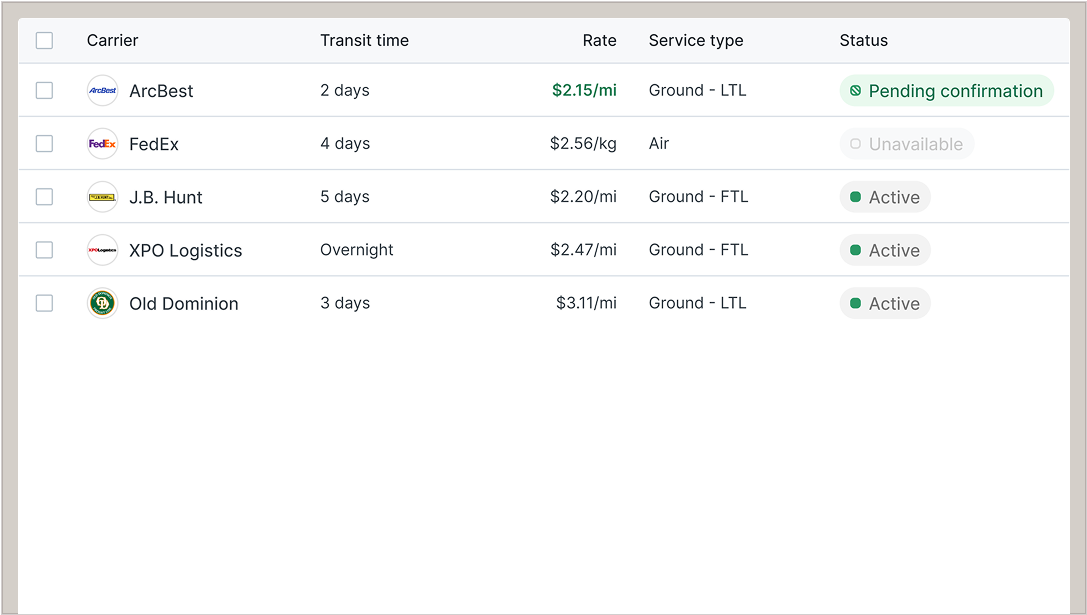This screenshot has height=615, width=1087.
Task: Click the Active badge for J.B. Hunt
Action: tap(885, 197)
